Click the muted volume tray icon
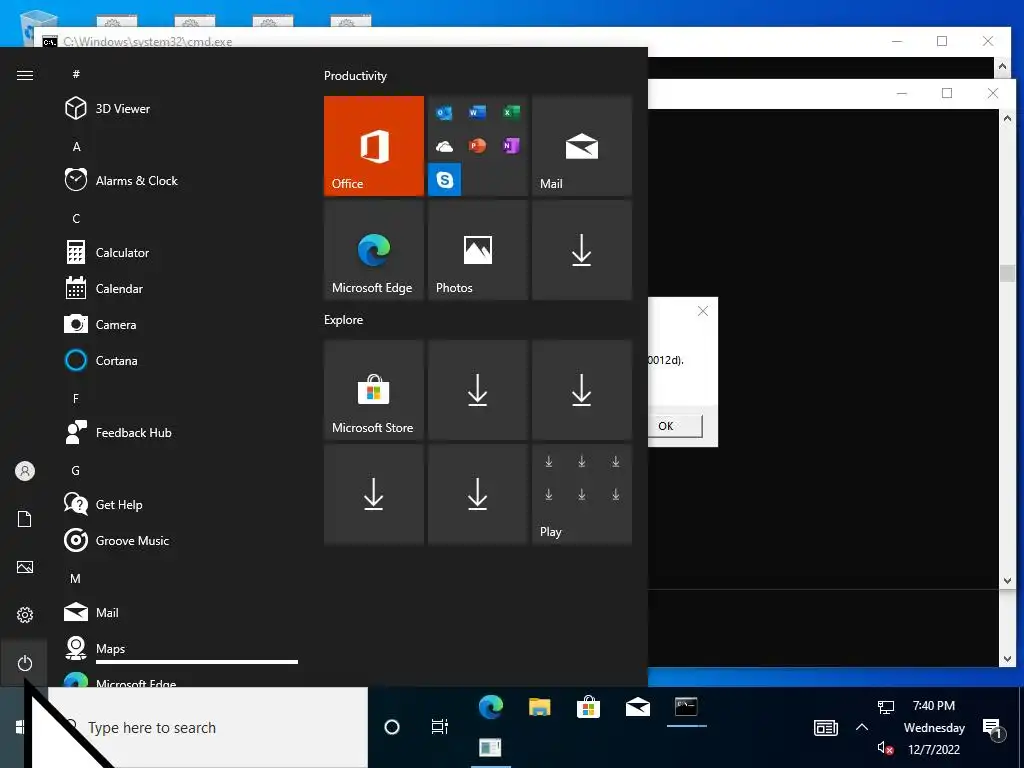Viewport: 1024px width, 768px height. click(x=885, y=748)
